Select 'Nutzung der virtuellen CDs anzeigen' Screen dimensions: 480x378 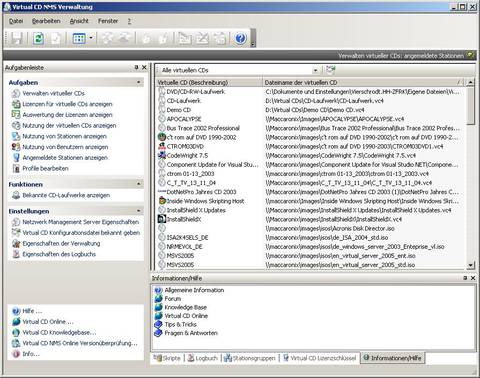click(69, 126)
